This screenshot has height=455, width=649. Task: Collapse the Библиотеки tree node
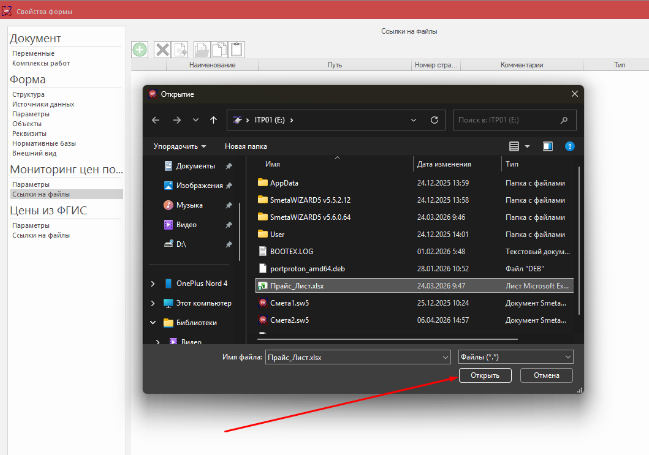[153, 323]
